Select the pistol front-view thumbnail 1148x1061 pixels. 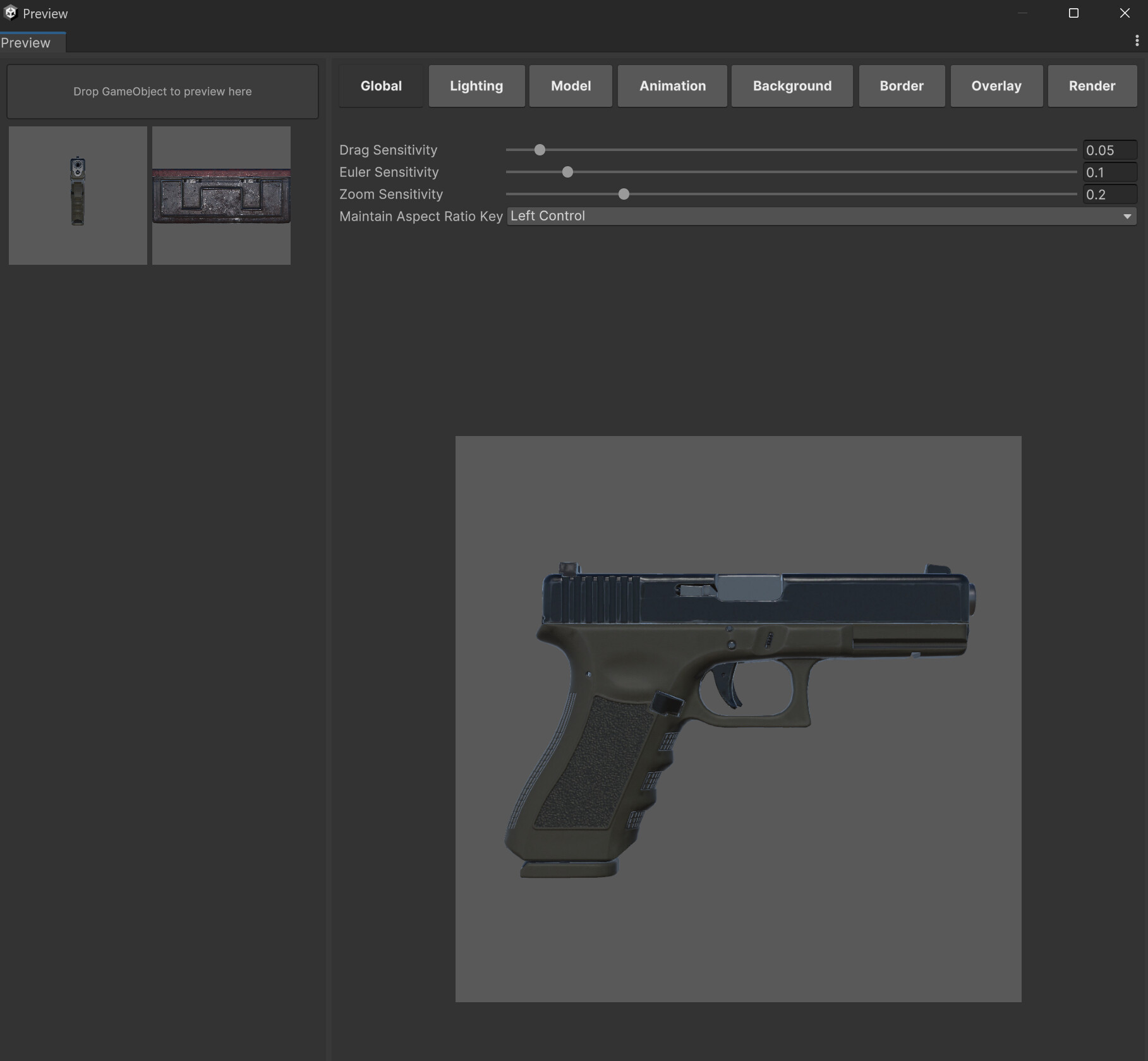pos(77,195)
